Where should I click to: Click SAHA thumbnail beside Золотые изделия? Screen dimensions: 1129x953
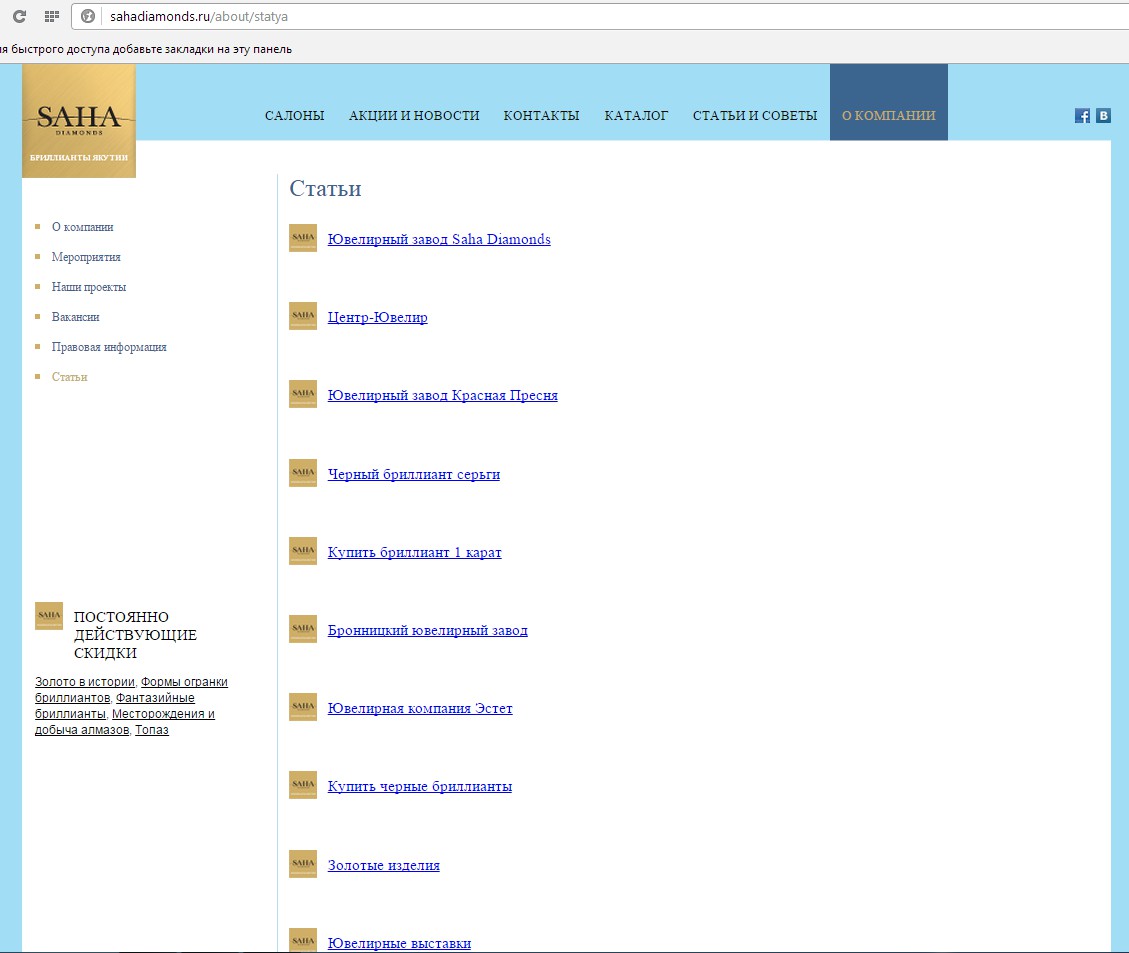click(x=303, y=864)
